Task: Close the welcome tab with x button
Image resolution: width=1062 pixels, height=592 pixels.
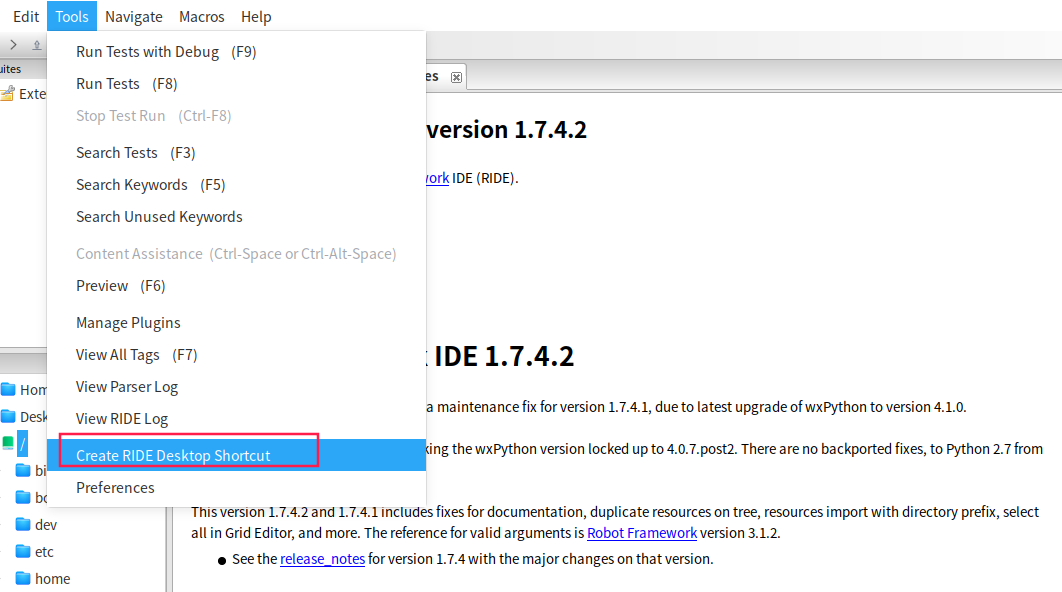Action: [x=456, y=77]
